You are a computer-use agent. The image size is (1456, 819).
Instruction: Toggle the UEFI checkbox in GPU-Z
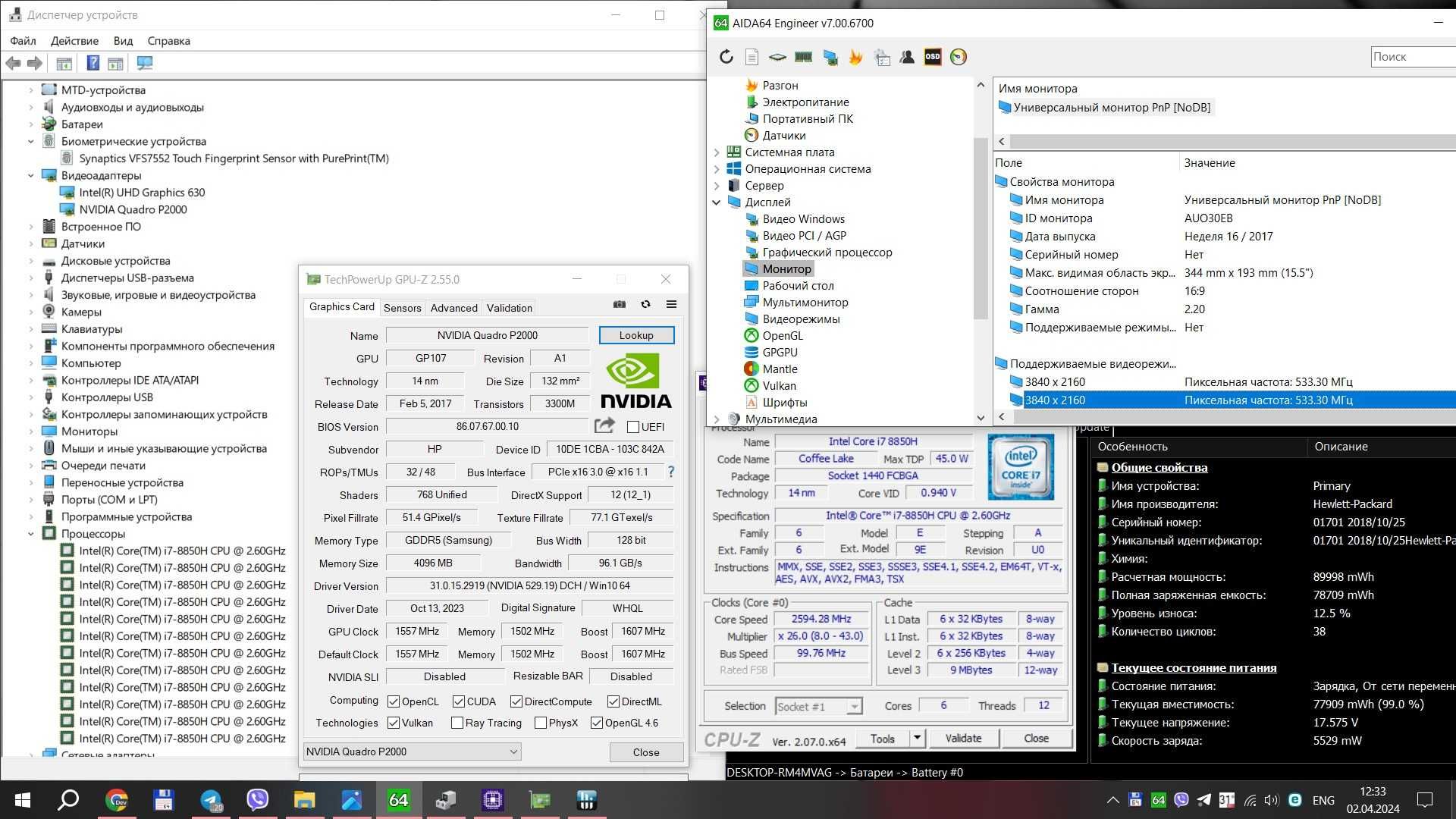point(633,427)
